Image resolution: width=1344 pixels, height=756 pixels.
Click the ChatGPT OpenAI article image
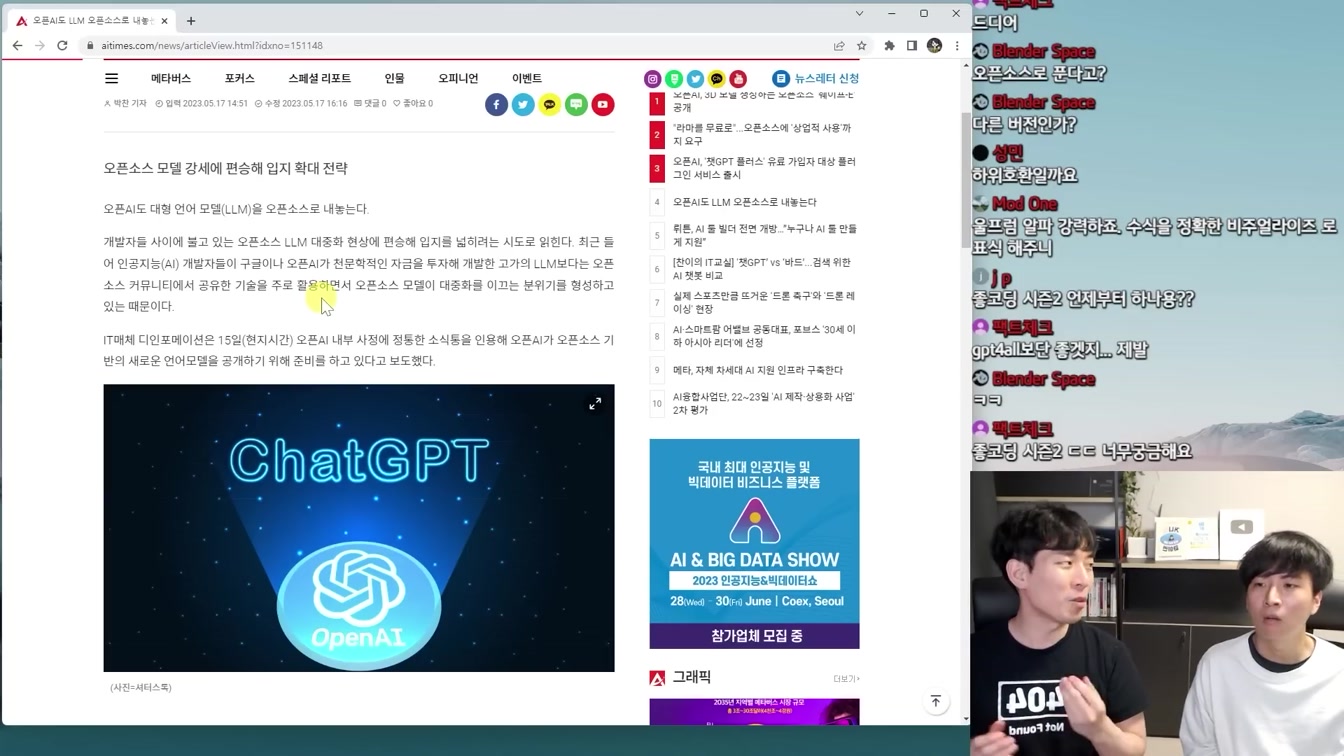(359, 528)
